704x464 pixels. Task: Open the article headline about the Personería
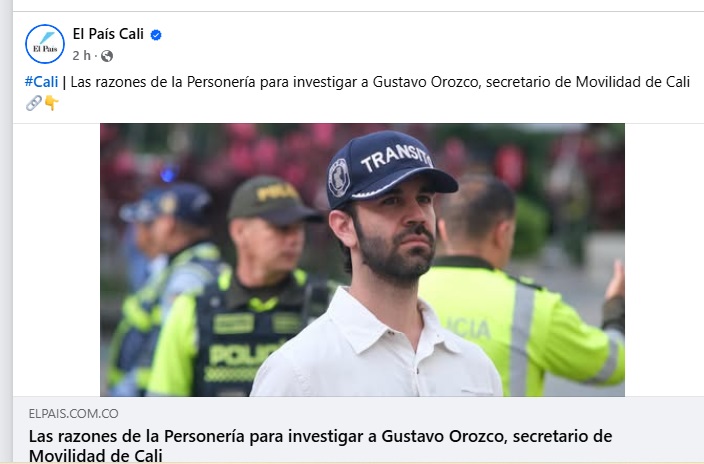pyautogui.click(x=320, y=446)
